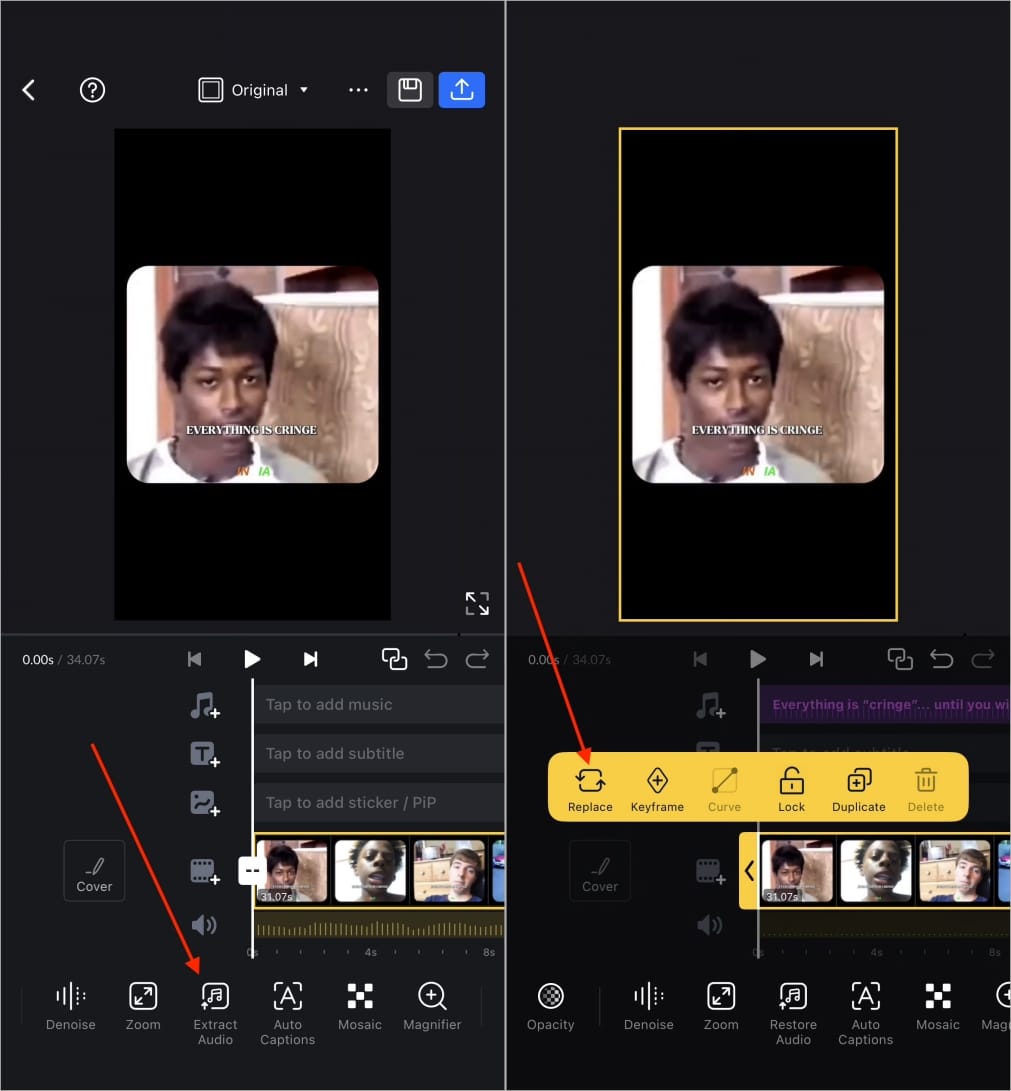Toggle fullscreen preview mode
This screenshot has width=1011, height=1091.
click(x=477, y=603)
